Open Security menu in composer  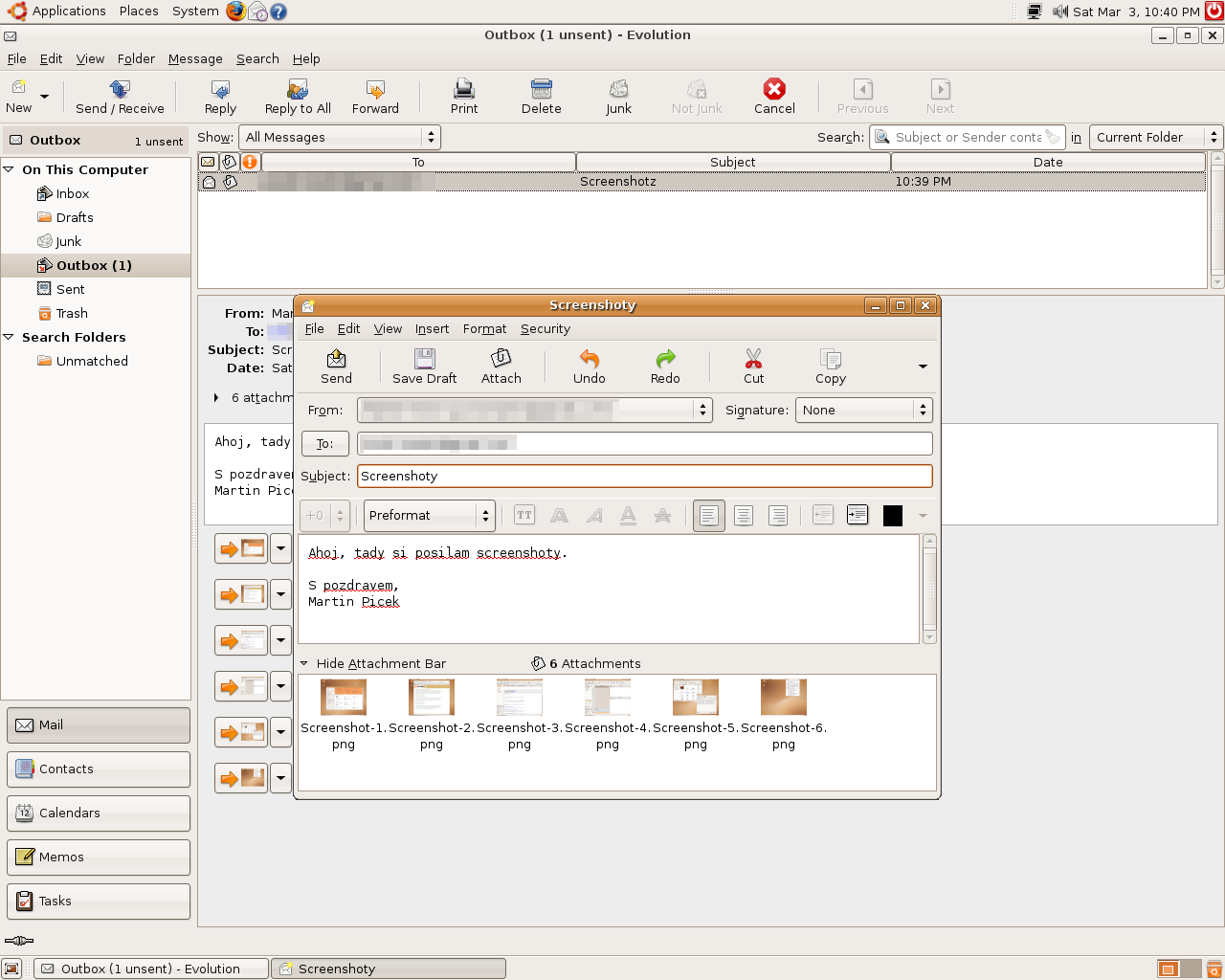click(x=546, y=328)
